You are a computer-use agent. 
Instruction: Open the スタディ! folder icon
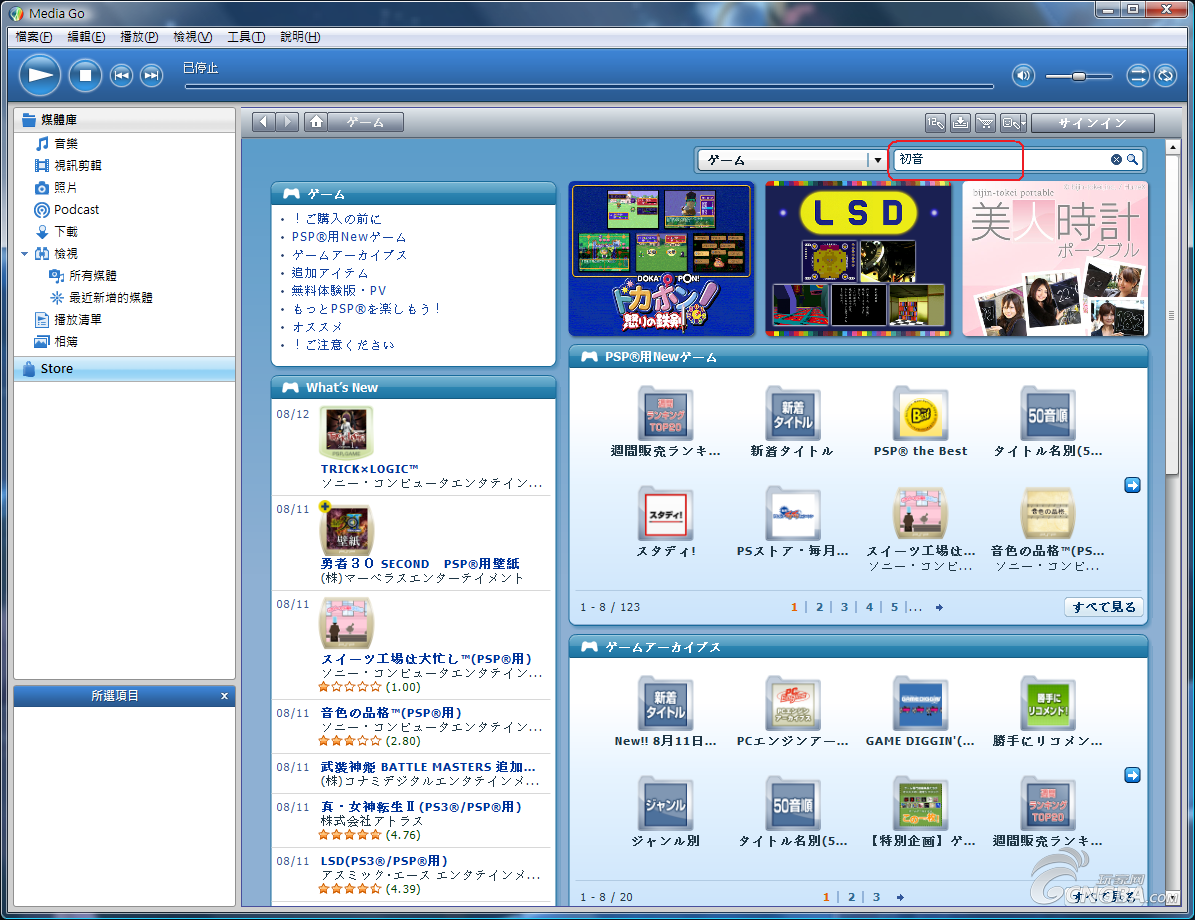coord(665,514)
